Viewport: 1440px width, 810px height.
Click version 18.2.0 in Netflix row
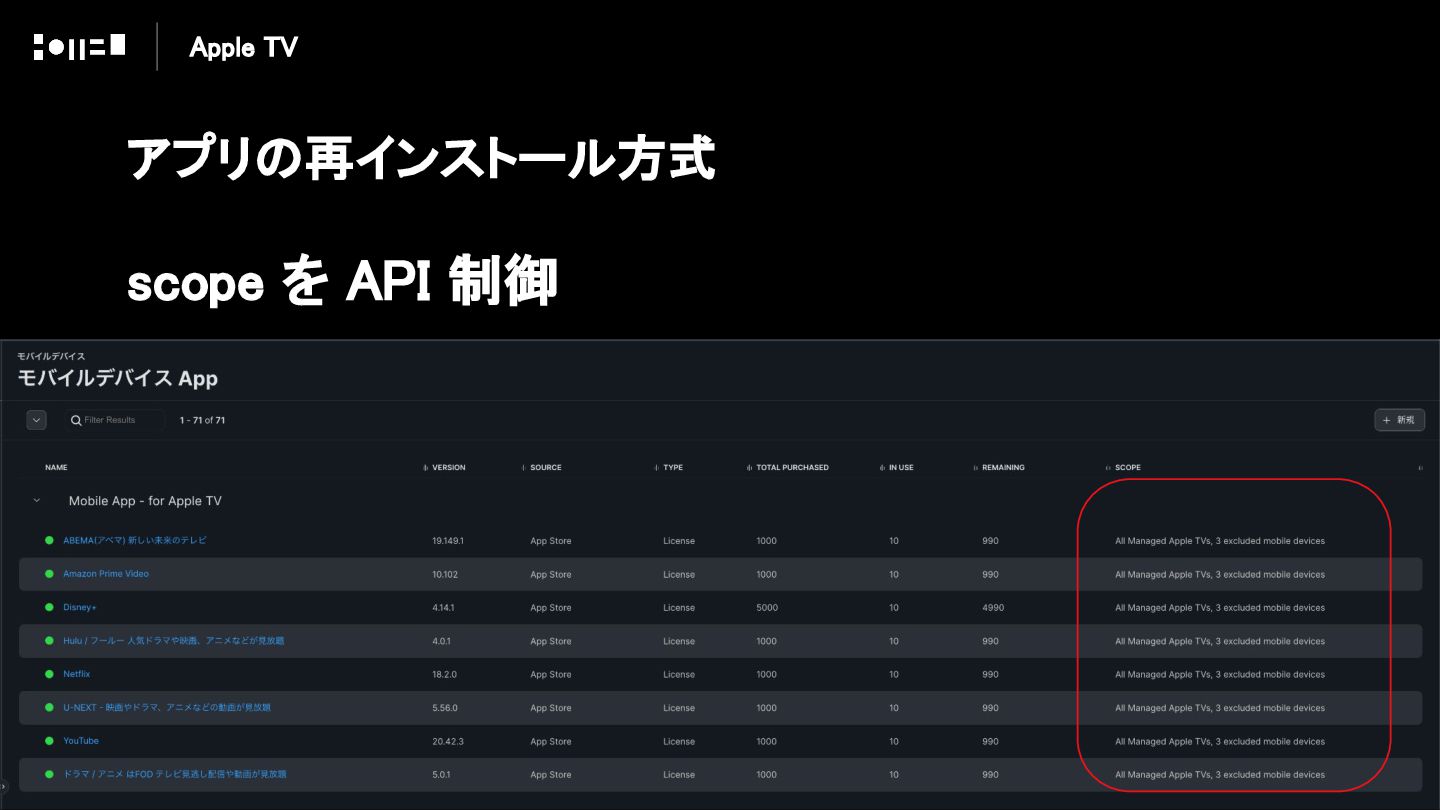443,675
